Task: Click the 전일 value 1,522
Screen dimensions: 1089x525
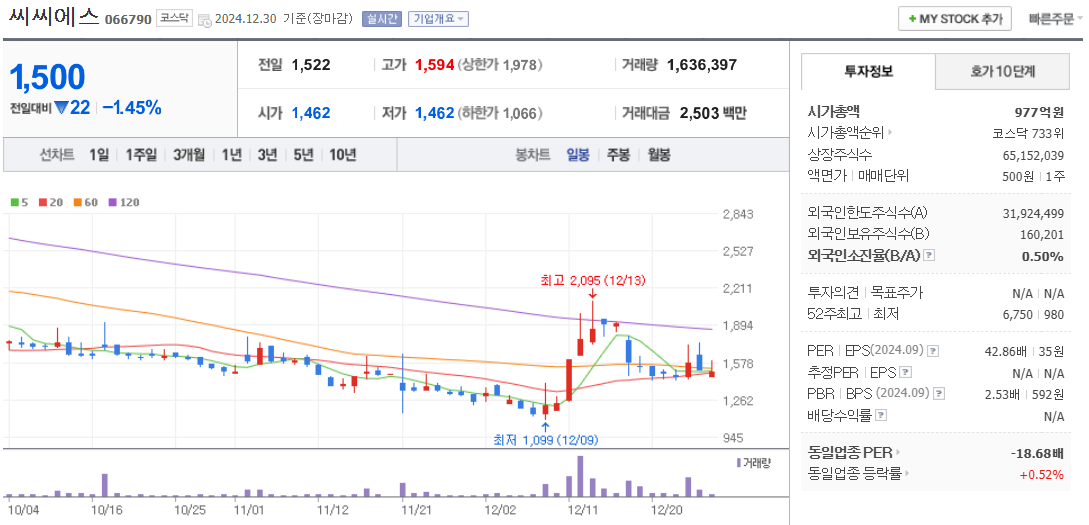Action: pyautogui.click(x=311, y=65)
